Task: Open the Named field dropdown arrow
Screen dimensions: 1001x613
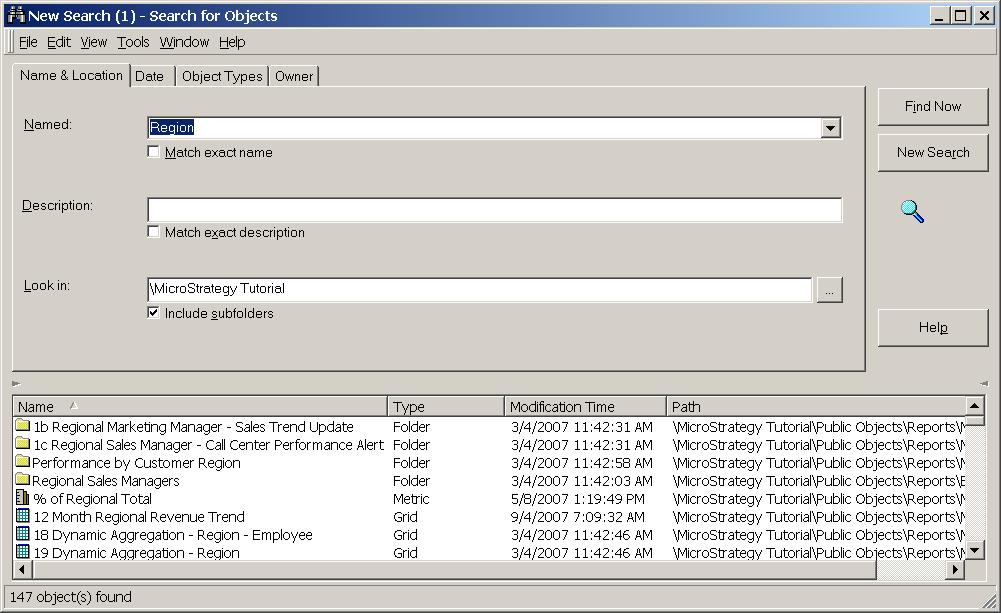Action: 830,127
